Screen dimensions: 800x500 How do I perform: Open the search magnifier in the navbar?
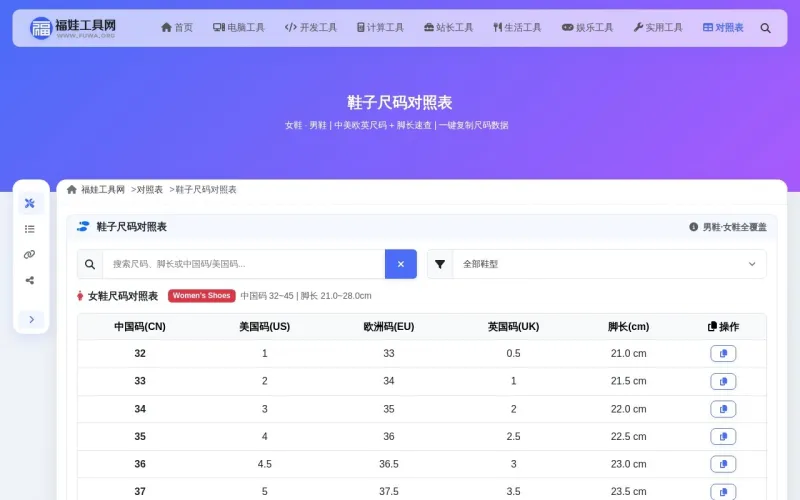pos(765,28)
